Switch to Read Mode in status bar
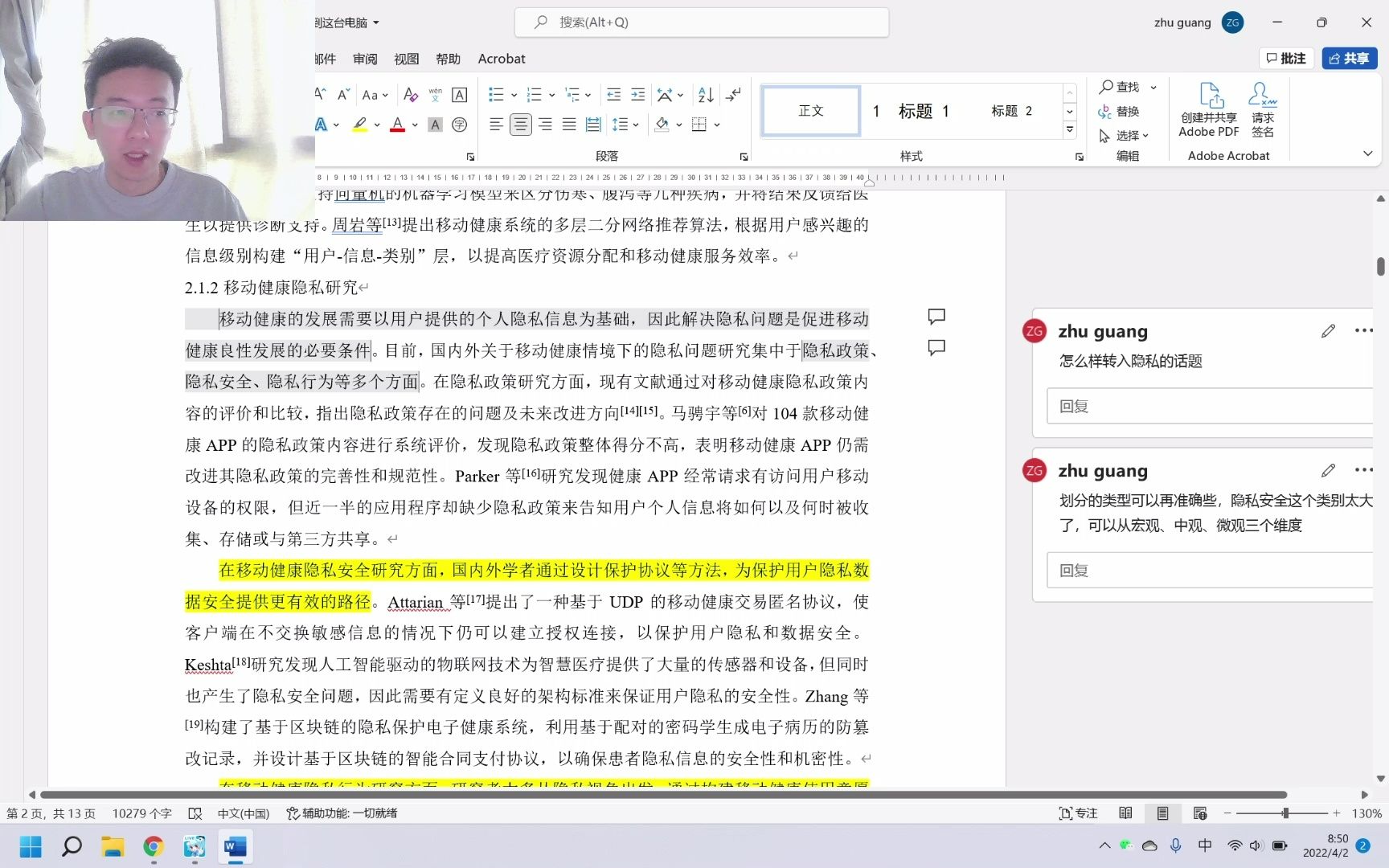This screenshot has width=1389, height=868. [1125, 813]
